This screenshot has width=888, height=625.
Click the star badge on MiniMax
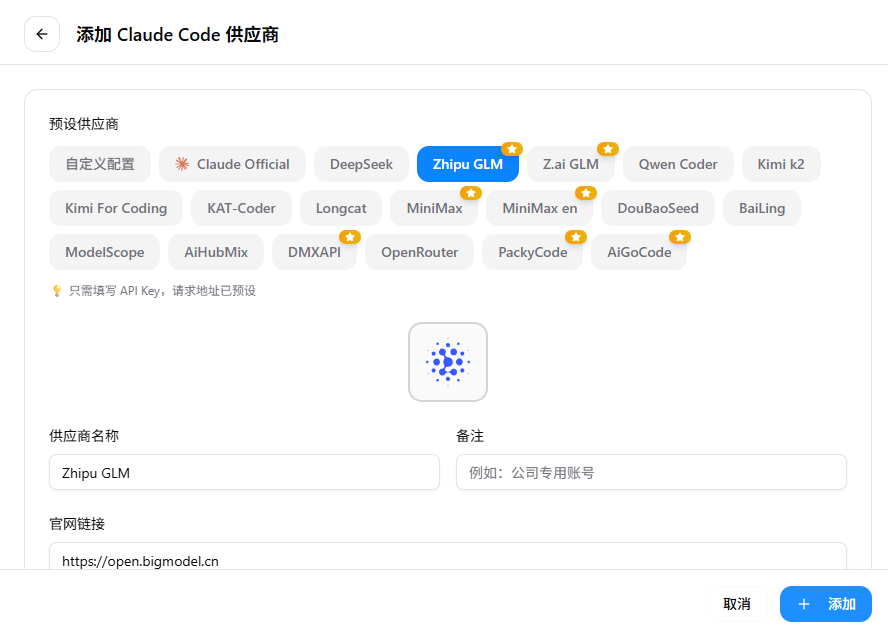pyautogui.click(x=470, y=193)
